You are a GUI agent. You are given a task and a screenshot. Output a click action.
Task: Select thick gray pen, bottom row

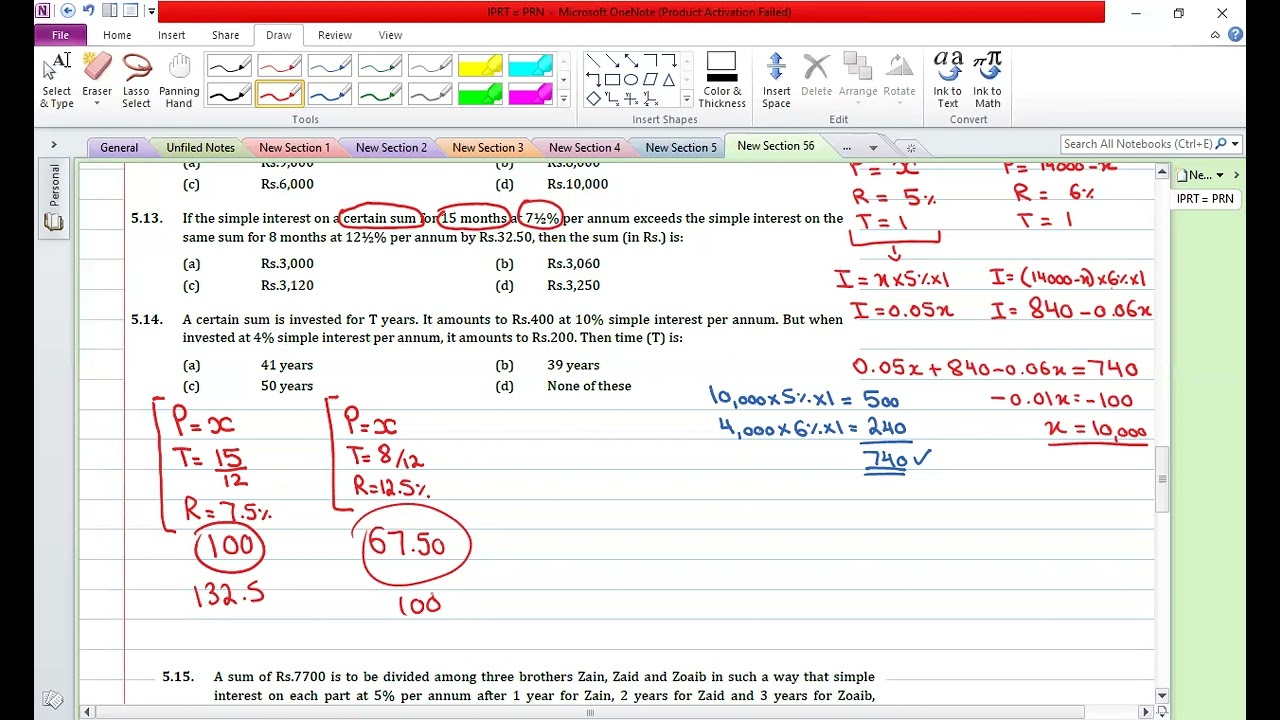tap(429, 94)
